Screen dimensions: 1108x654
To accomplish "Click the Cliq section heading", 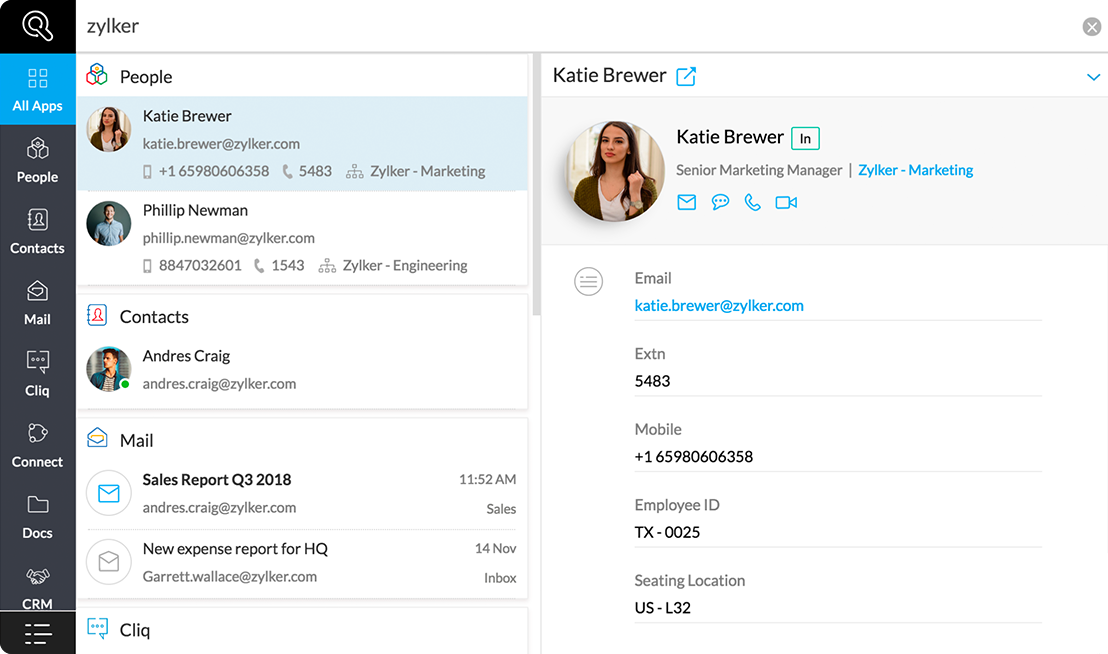I will [134, 629].
